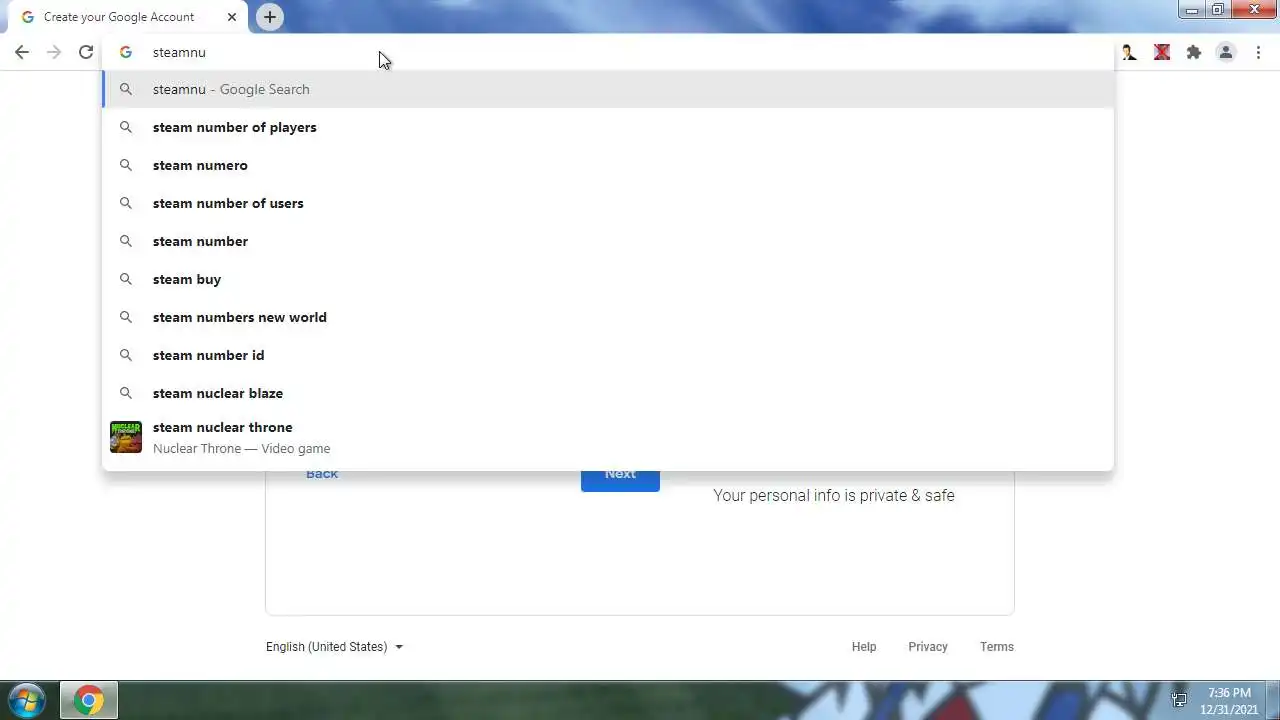The height and width of the screenshot is (720, 1280).
Task: Pick the steam number suggestion
Action: coord(608,241)
